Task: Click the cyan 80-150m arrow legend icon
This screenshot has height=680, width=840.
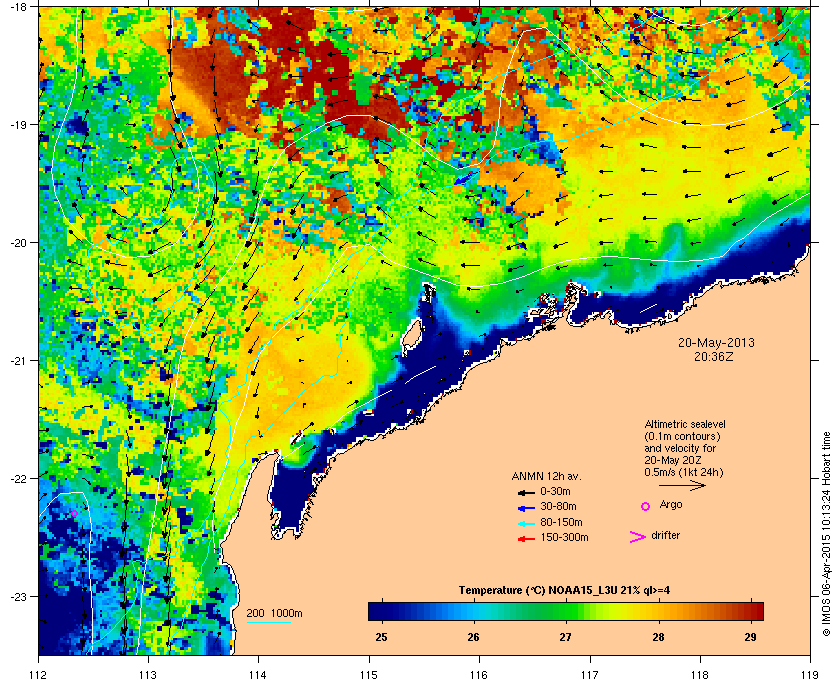Action: (x=526, y=523)
